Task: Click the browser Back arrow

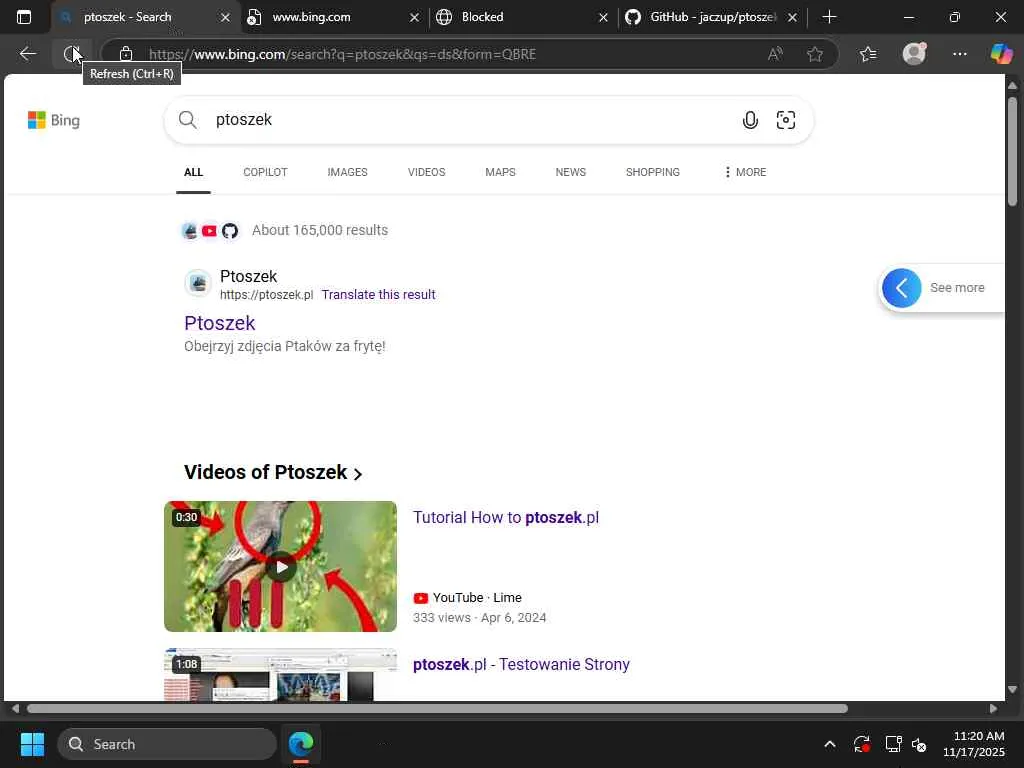Action: 27,54
